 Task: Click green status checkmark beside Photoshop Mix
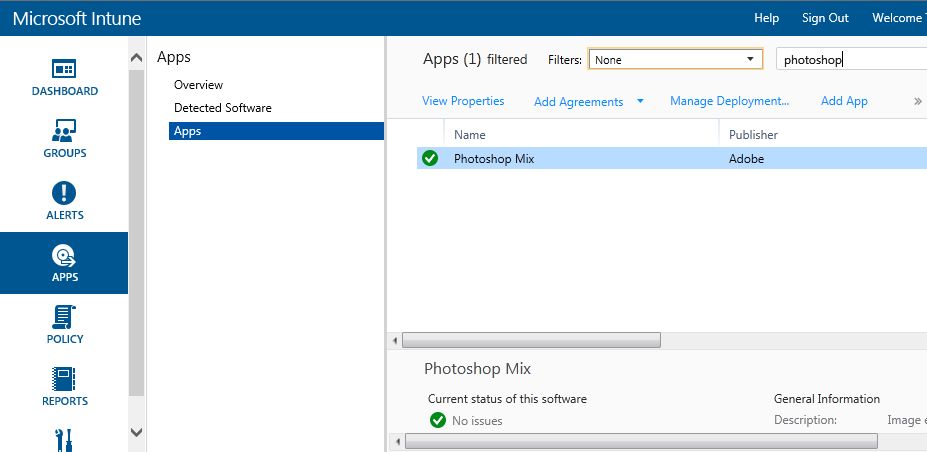point(430,158)
